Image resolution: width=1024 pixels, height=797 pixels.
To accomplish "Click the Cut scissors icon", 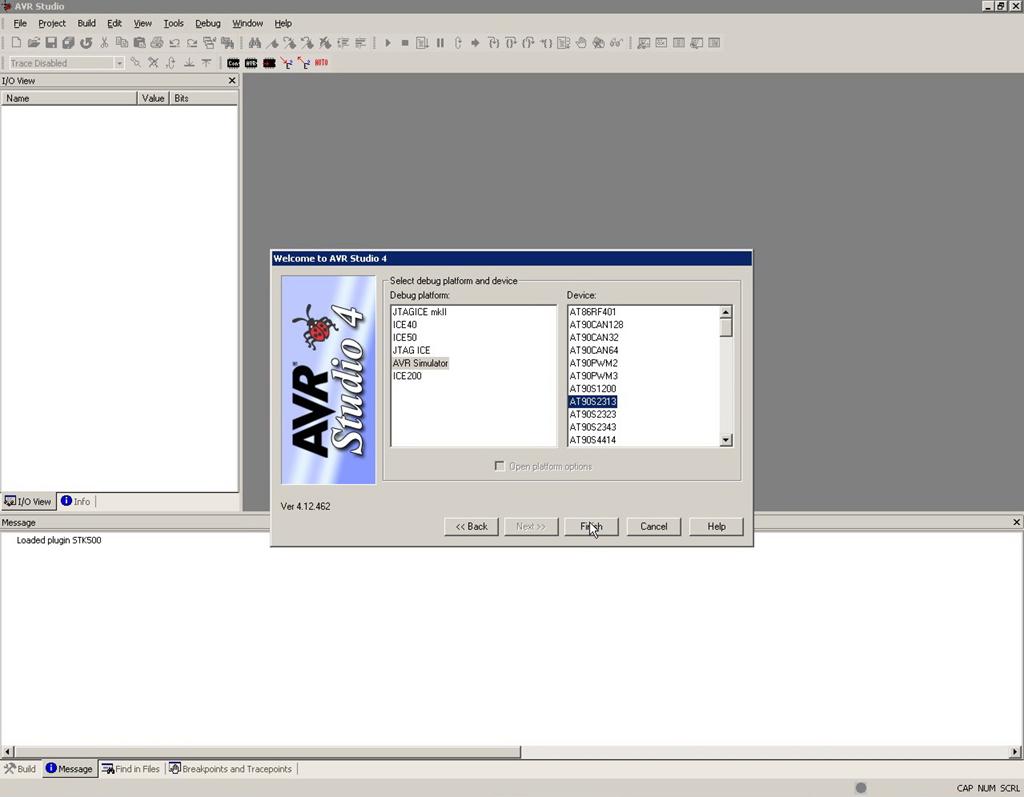I will [104, 43].
